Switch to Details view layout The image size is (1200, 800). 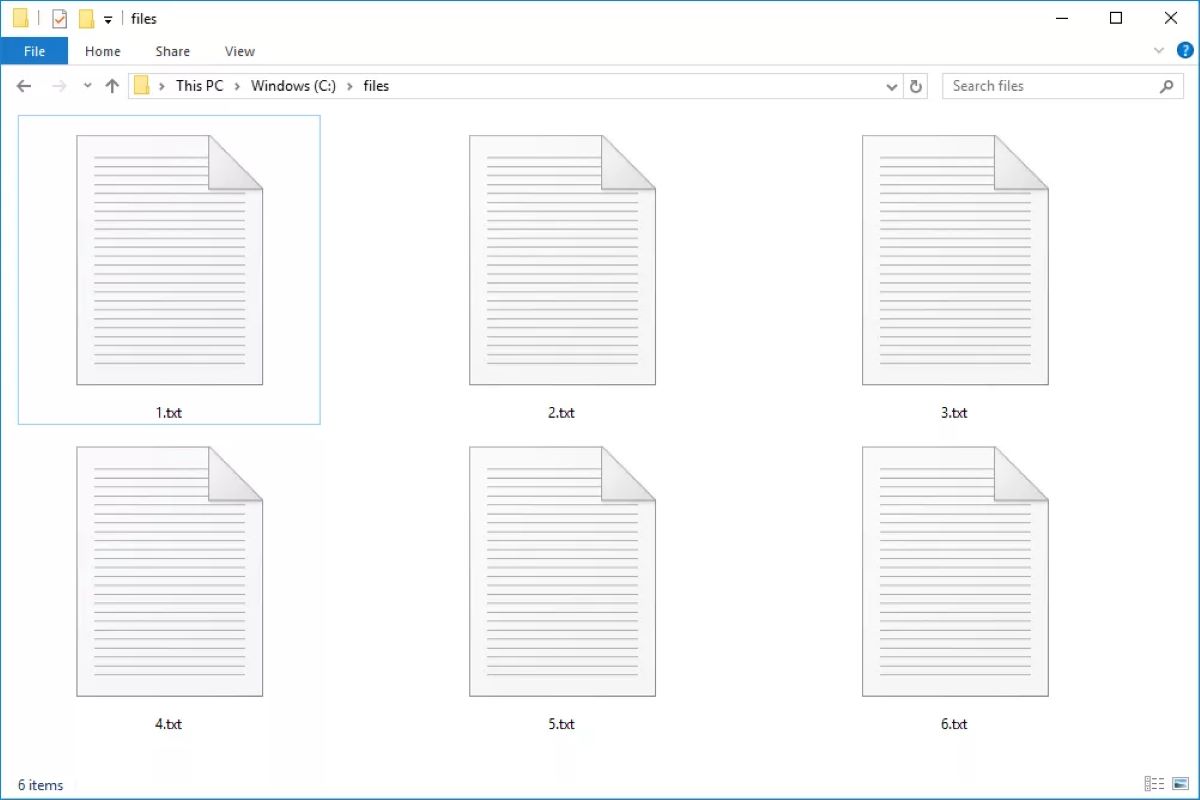1154,784
